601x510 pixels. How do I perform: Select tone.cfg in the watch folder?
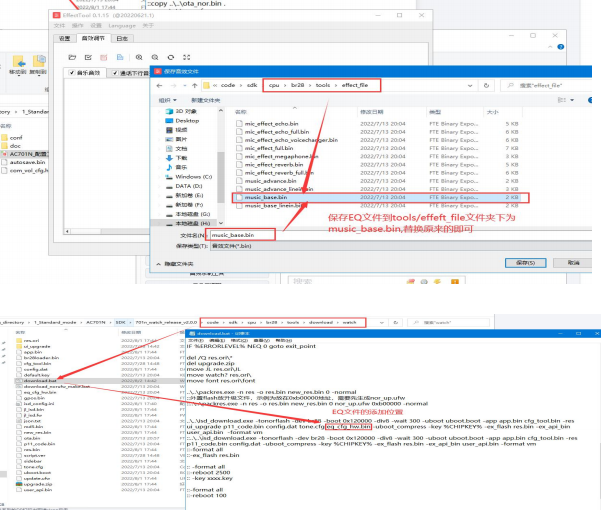(x=33, y=467)
